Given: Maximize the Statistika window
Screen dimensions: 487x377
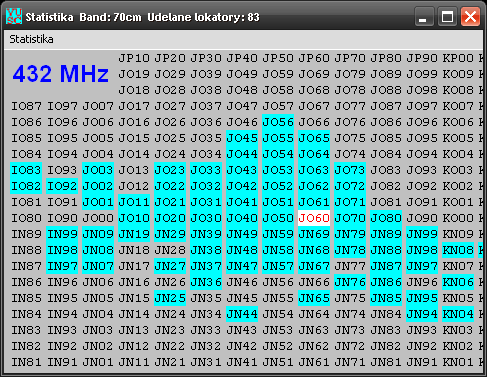Looking at the screenshot, I should click(x=447, y=17).
